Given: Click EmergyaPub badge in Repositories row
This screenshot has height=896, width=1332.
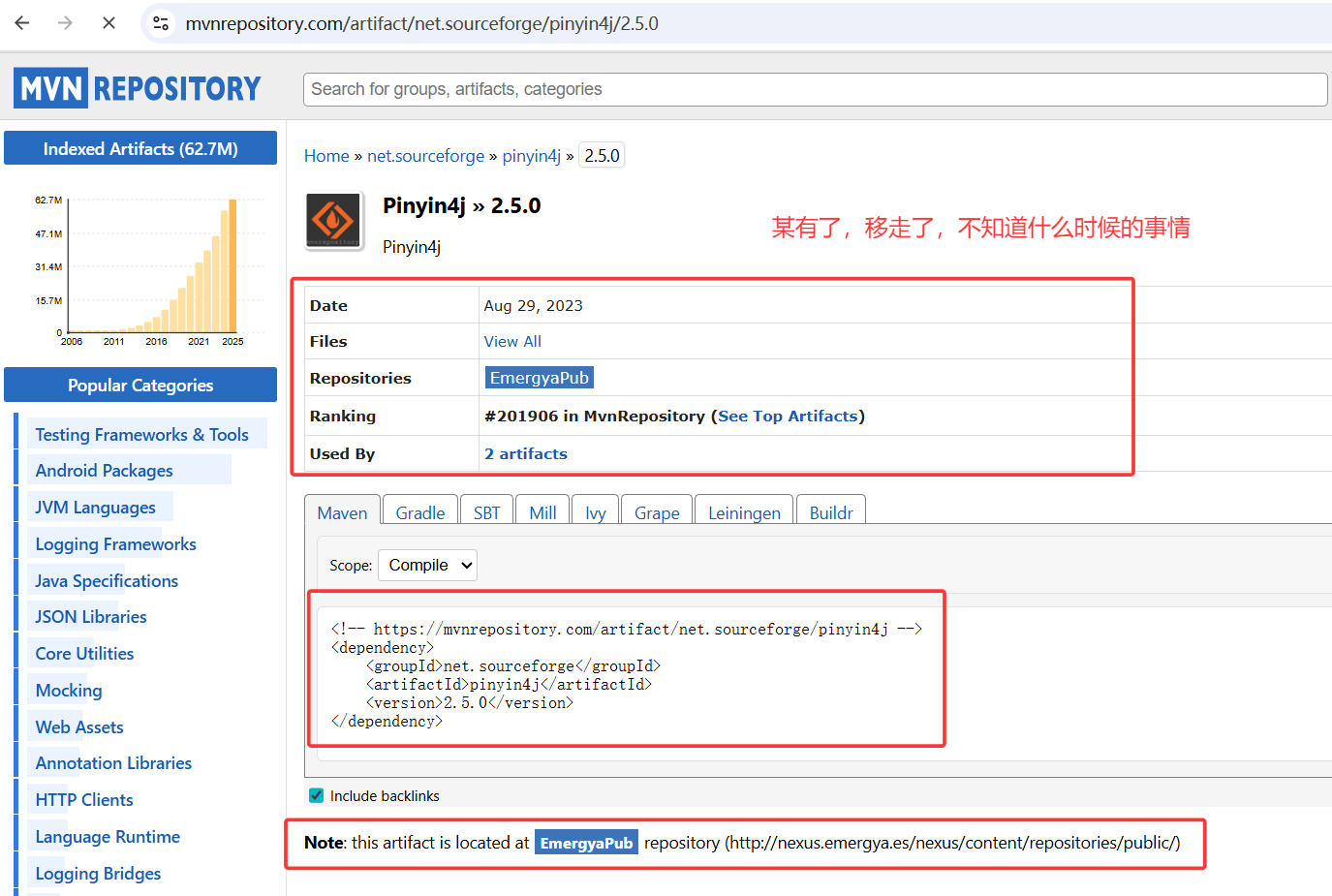Looking at the screenshot, I should [539, 378].
